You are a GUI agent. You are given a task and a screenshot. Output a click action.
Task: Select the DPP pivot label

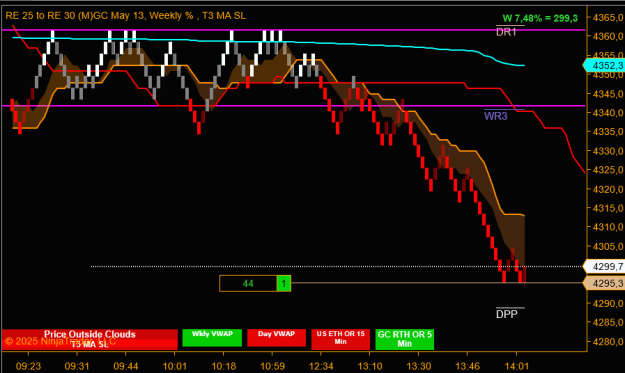pyautogui.click(x=507, y=314)
